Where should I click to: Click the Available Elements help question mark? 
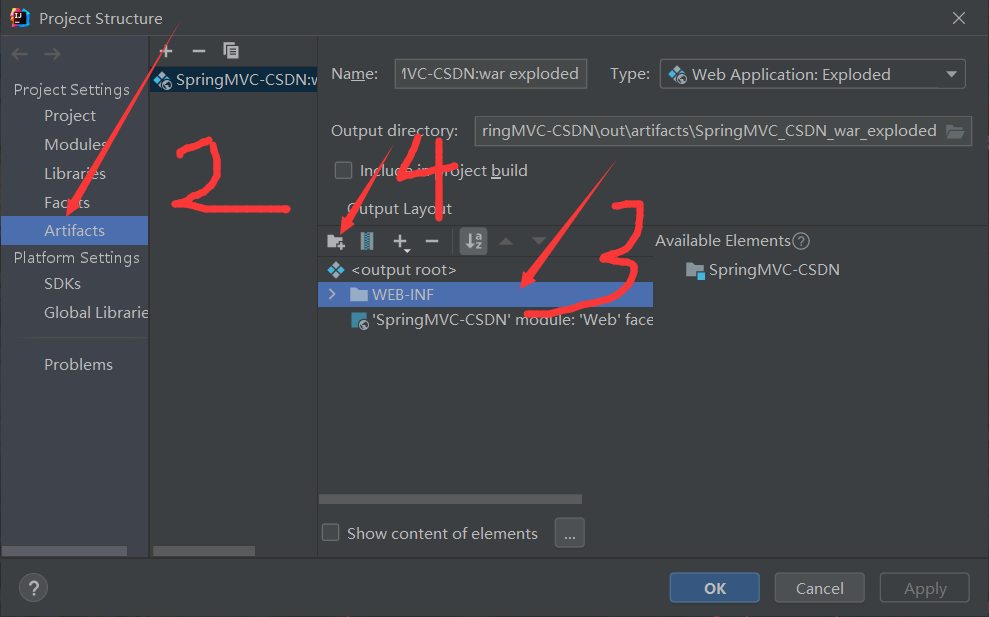[x=801, y=241]
